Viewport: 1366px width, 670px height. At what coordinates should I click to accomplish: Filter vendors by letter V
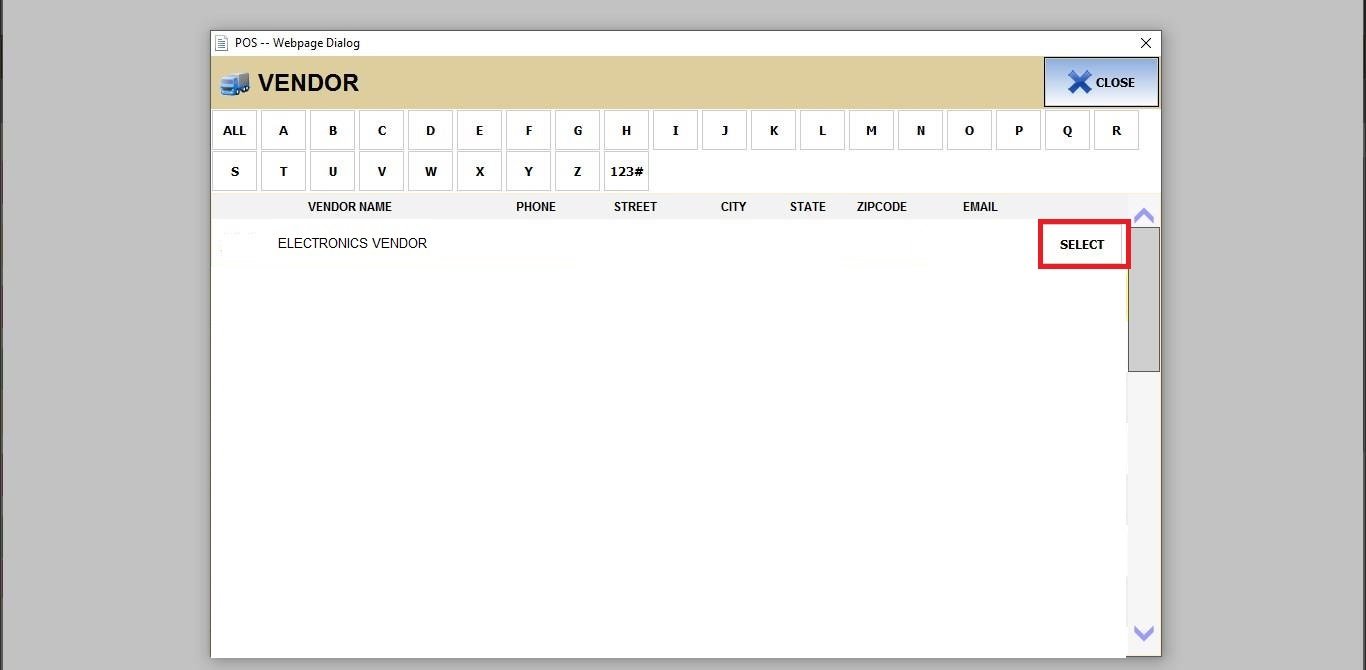click(x=381, y=172)
